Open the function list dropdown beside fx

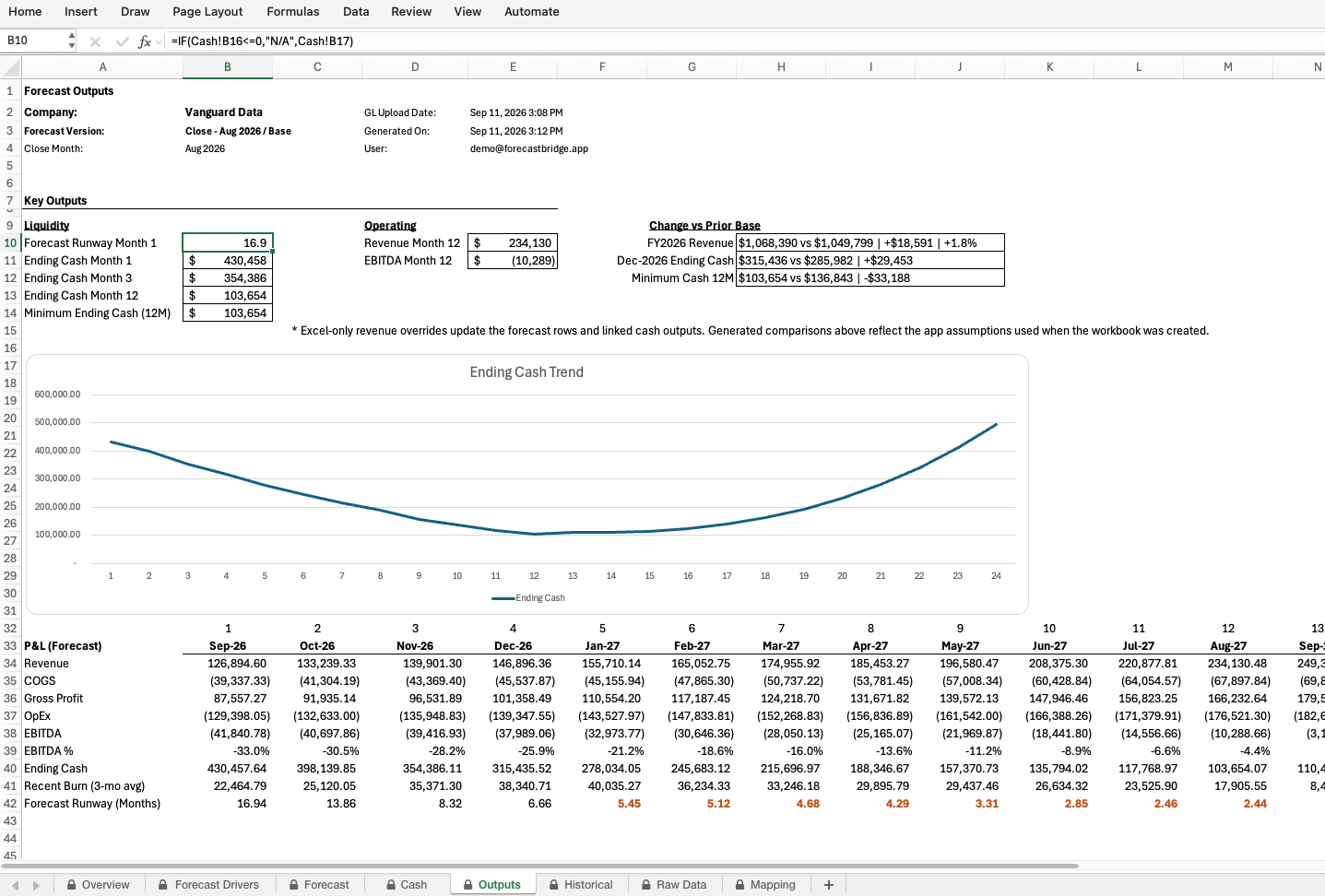(x=160, y=41)
